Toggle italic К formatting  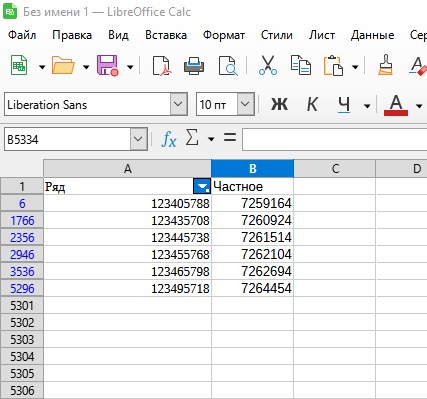[312, 104]
